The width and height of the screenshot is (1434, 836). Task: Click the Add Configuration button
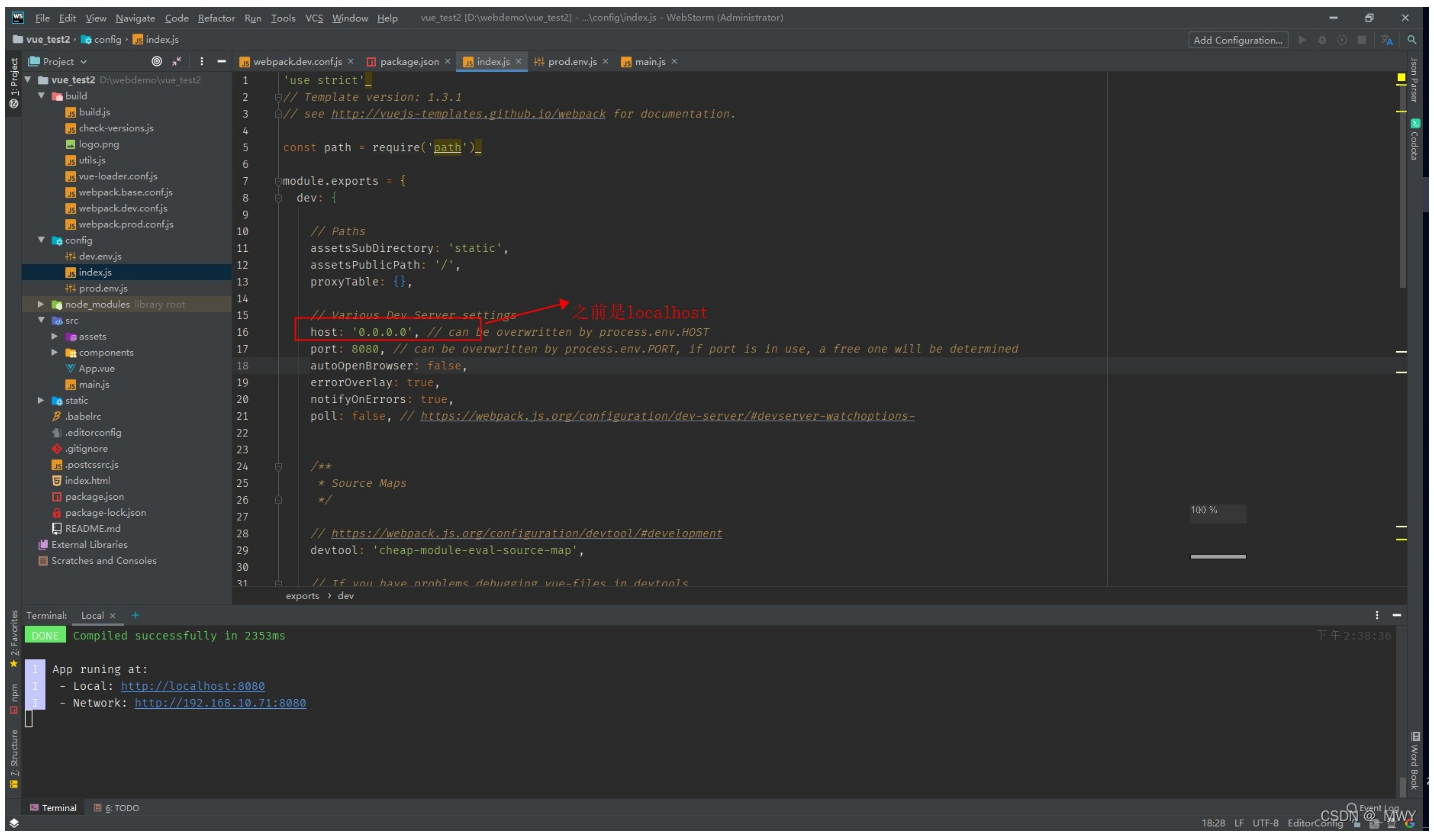point(1238,40)
